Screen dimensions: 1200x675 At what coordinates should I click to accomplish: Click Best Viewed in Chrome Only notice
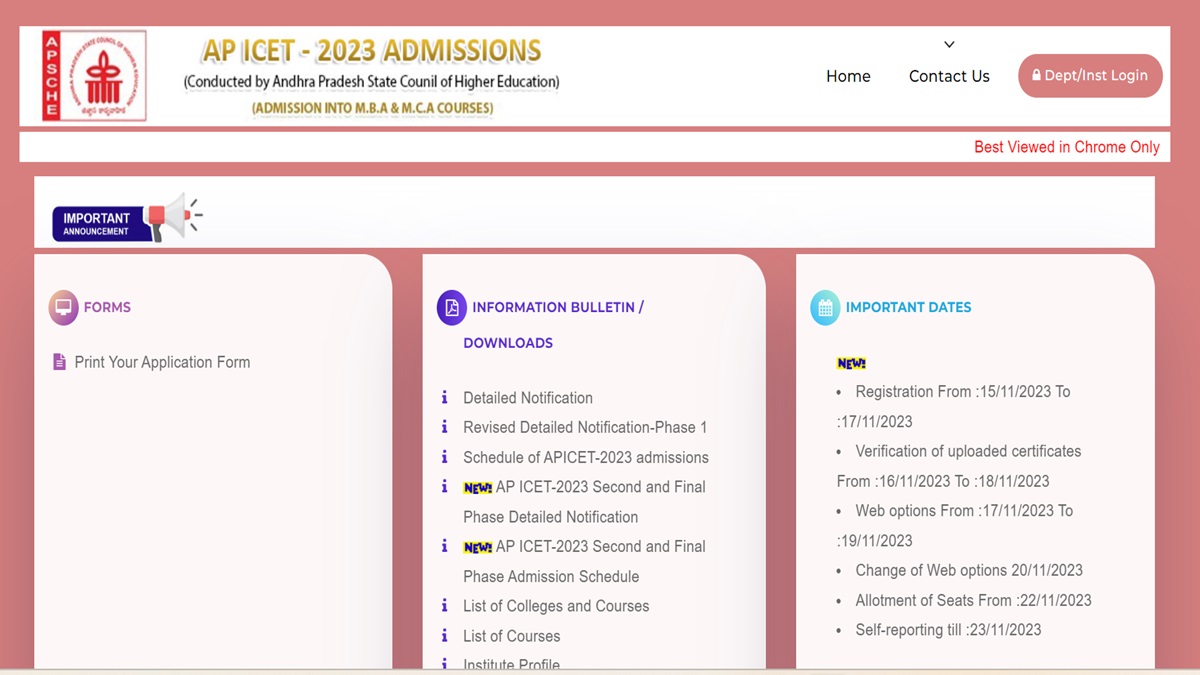pyautogui.click(x=1067, y=147)
